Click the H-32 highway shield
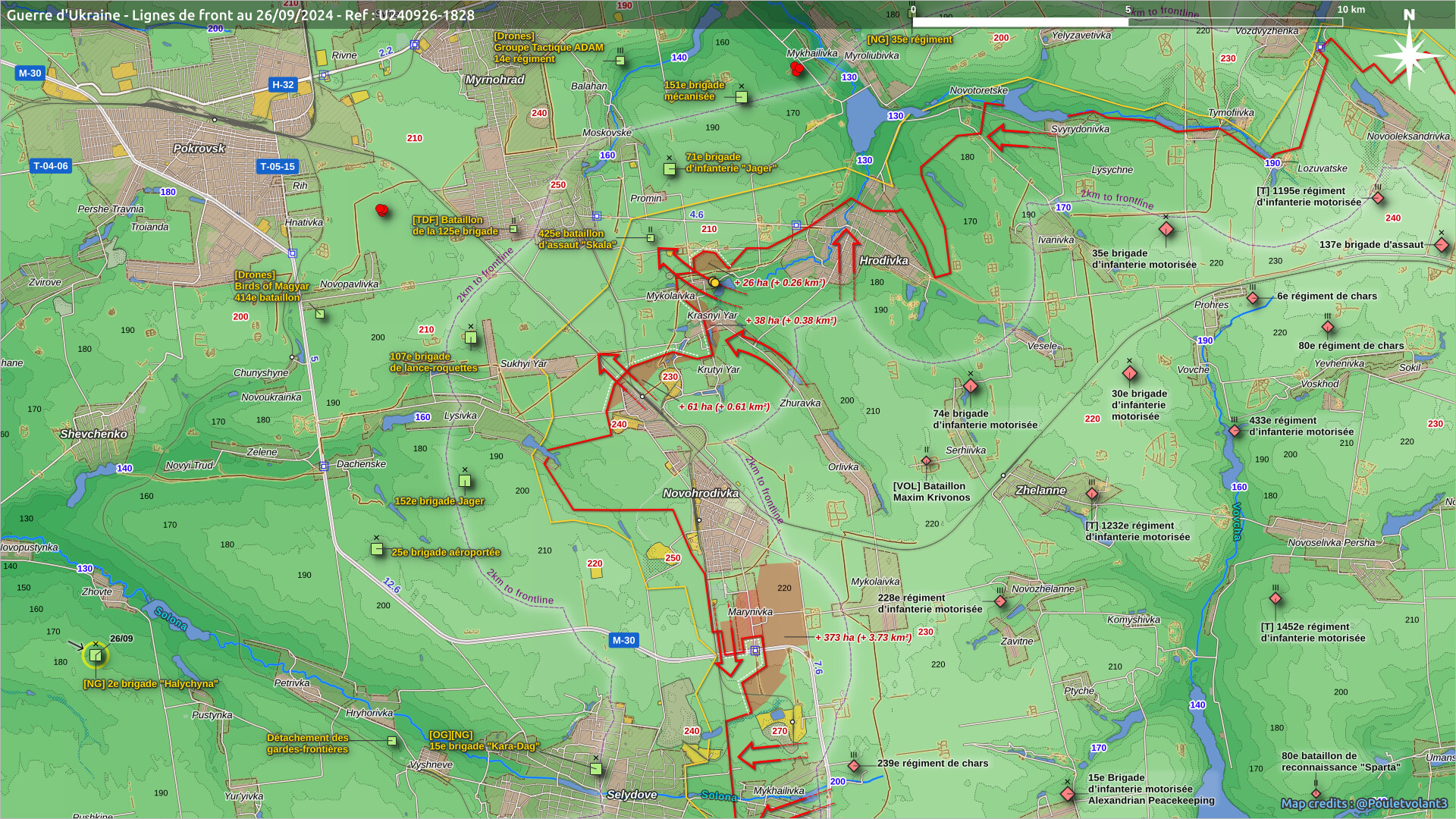Image resolution: width=1456 pixels, height=819 pixels. (283, 85)
